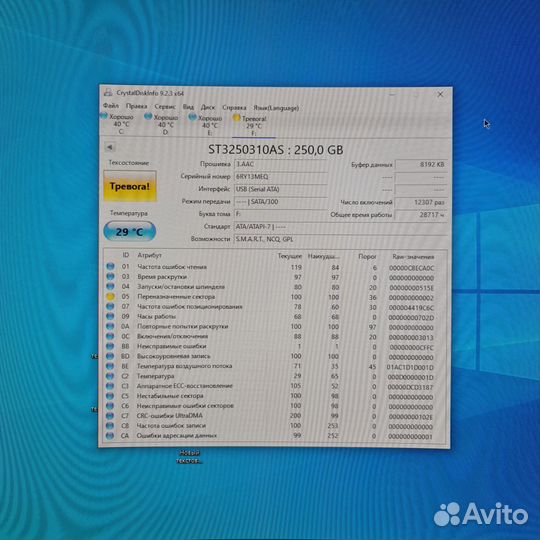Screen dimensions: 540x540
Task: Open the Справка menu
Action: (234, 108)
